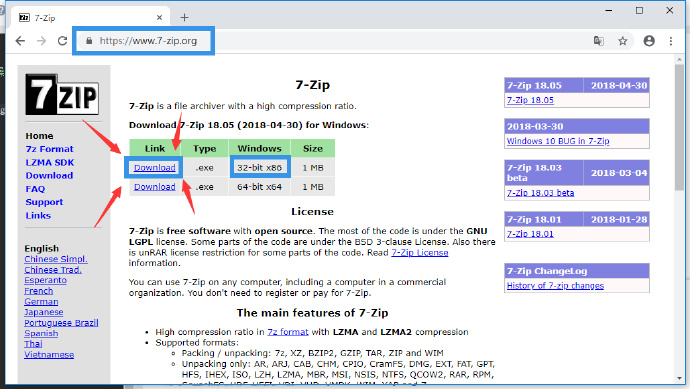This screenshot has height=389, width=690.
Task: Close the 7-Zip browser tab
Action: [x=159, y=18]
